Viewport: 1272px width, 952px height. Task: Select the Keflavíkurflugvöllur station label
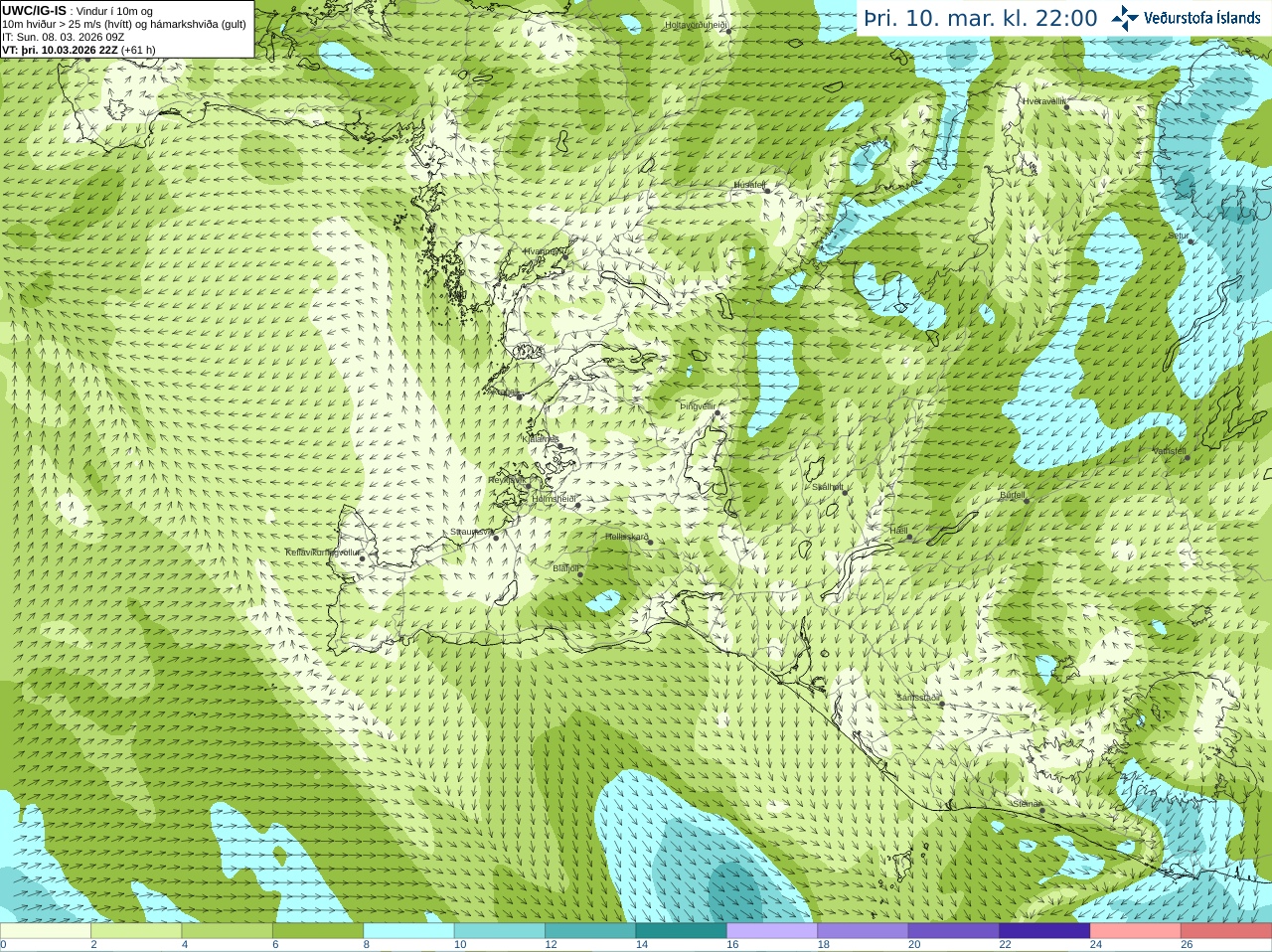coord(321,552)
